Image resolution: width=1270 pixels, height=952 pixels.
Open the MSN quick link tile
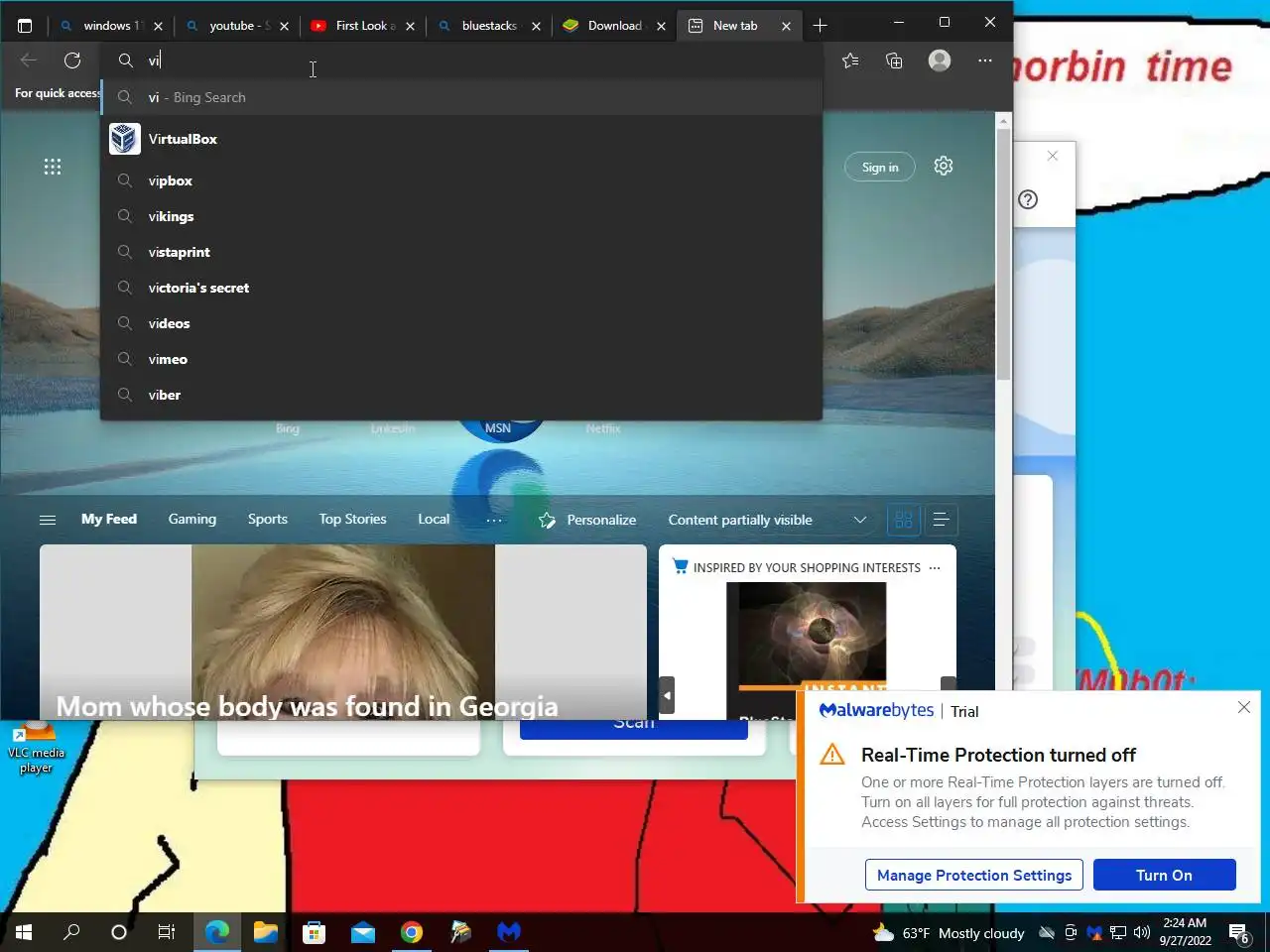tap(498, 427)
